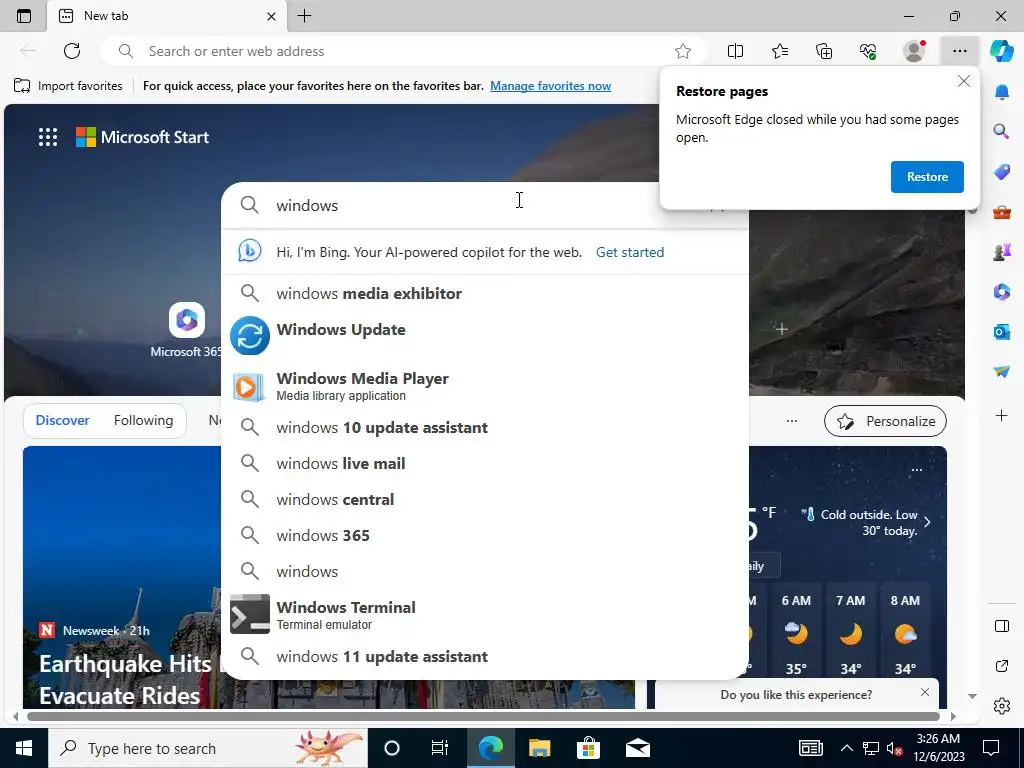Select suggestion windows 365
Image resolution: width=1024 pixels, height=768 pixels.
[485, 536]
